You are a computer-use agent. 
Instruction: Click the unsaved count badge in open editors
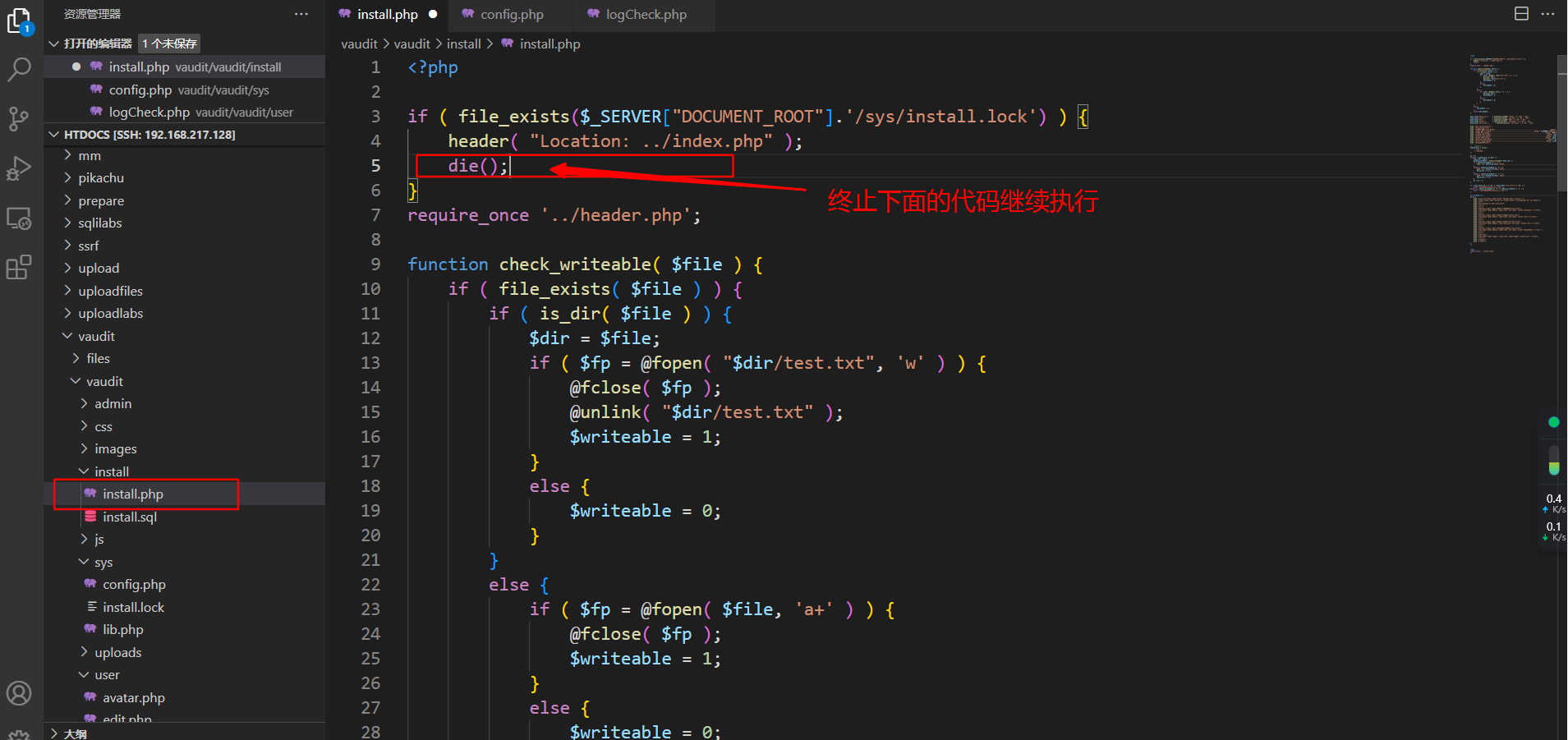pos(170,44)
